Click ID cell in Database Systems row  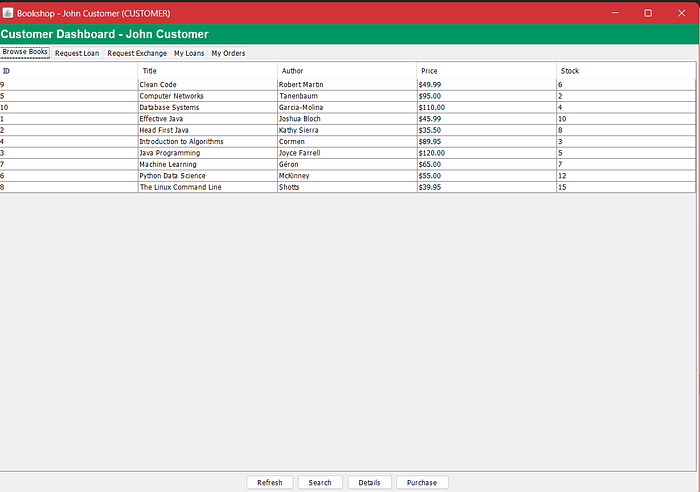(x=69, y=107)
